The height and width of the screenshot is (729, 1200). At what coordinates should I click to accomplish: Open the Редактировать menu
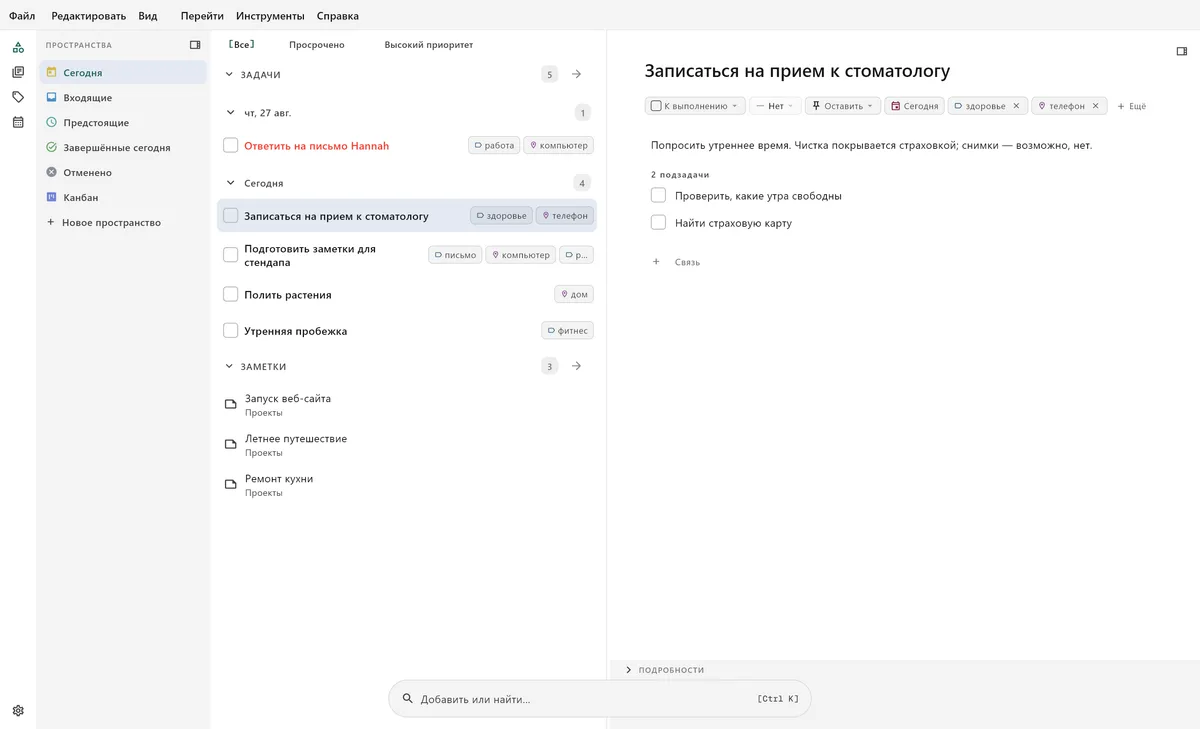pyautogui.click(x=89, y=16)
